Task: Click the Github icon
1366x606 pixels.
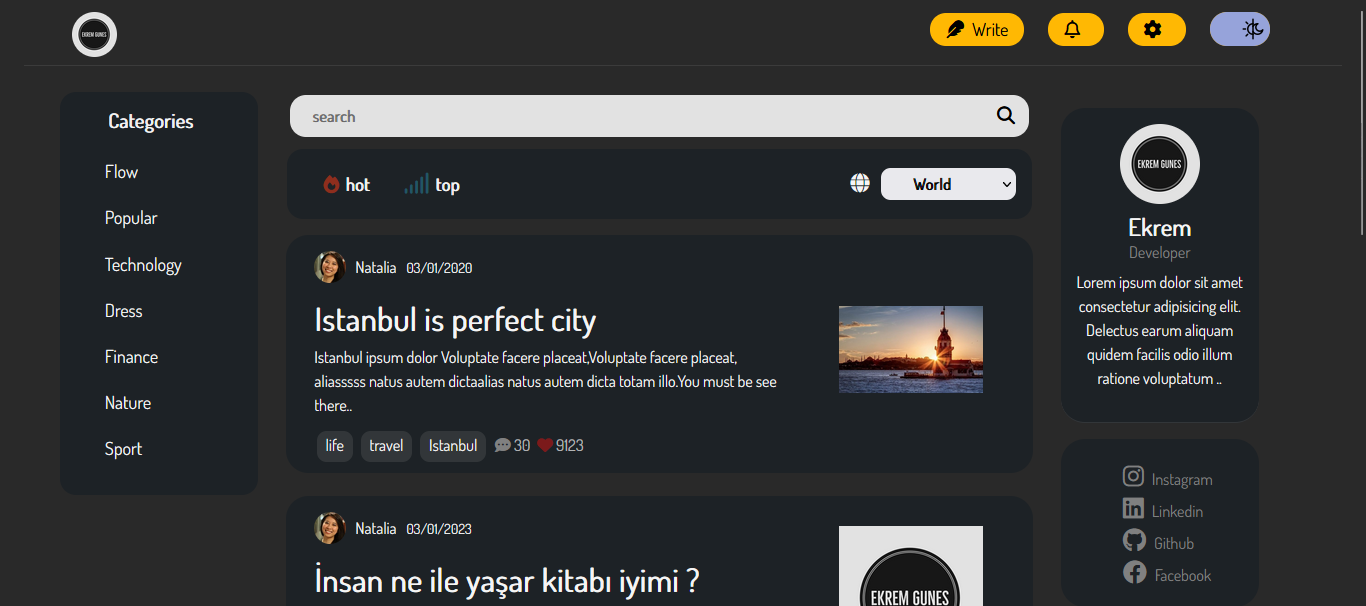Action: click(x=1134, y=540)
